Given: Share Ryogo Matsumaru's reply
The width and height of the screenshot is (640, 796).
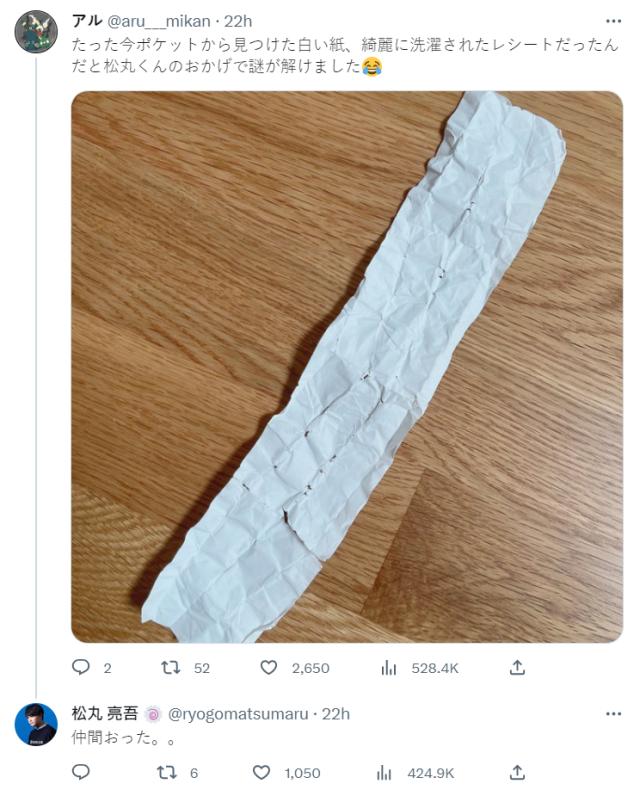Looking at the screenshot, I should tap(517, 772).
